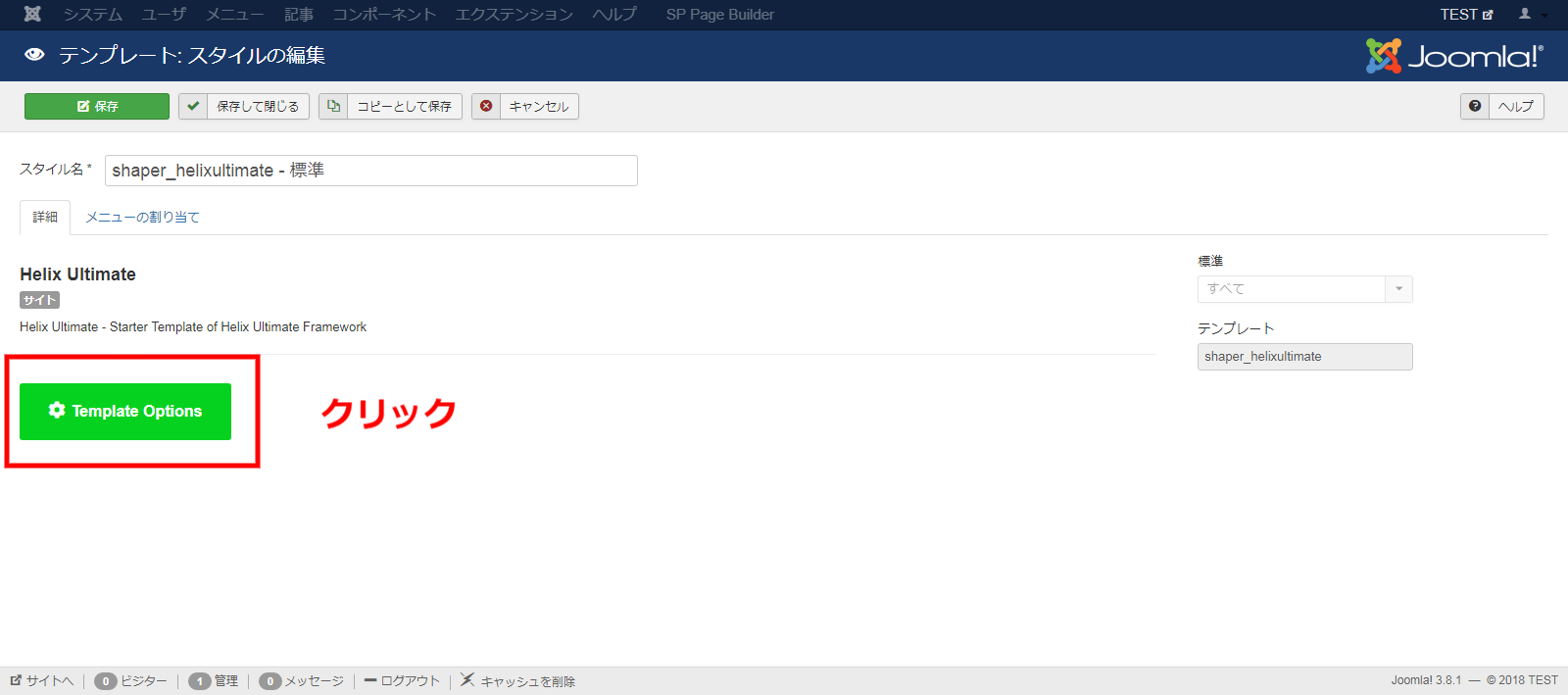This screenshot has width=1568, height=695.
Task: Click the message count badge in the footer
Action: (x=270, y=681)
